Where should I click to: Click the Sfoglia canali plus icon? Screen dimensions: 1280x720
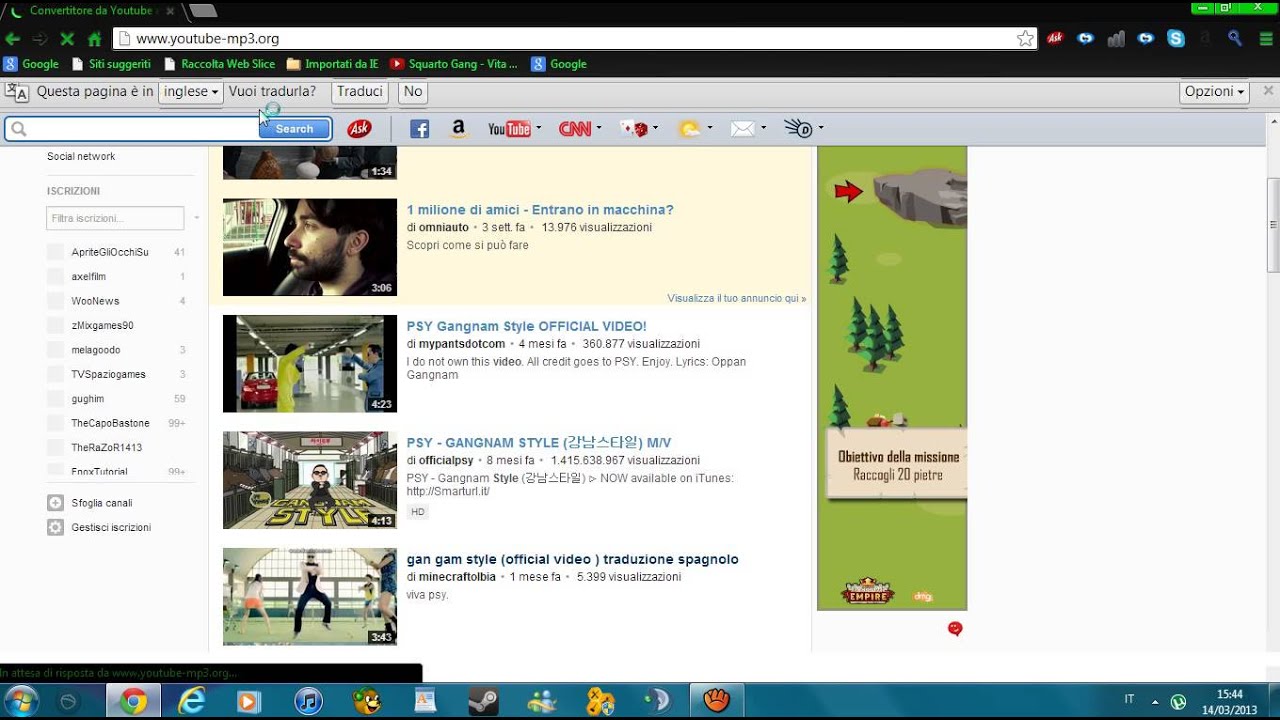pyautogui.click(x=55, y=503)
